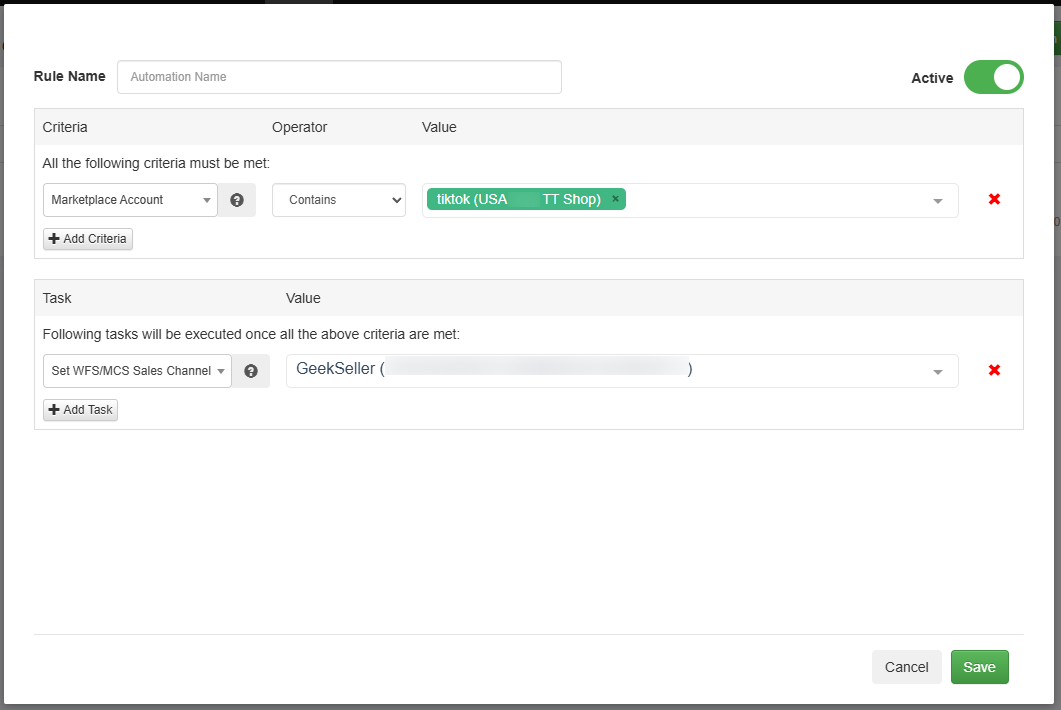Select the tiktok (USA TT Shop) tag
Image resolution: width=1061 pixels, height=710 pixels.
pos(518,199)
